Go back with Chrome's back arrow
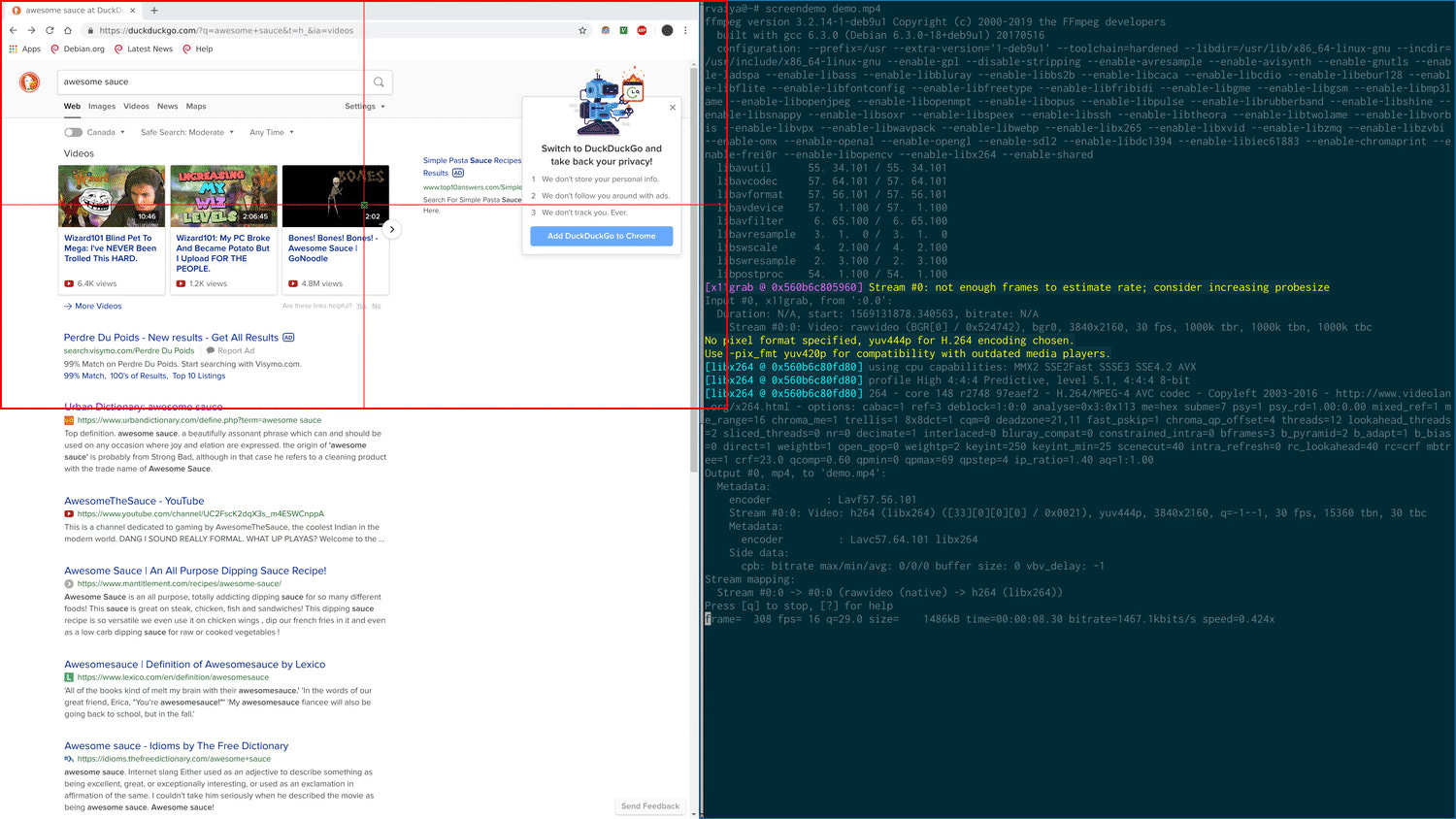The width and height of the screenshot is (1456, 819). (14, 30)
